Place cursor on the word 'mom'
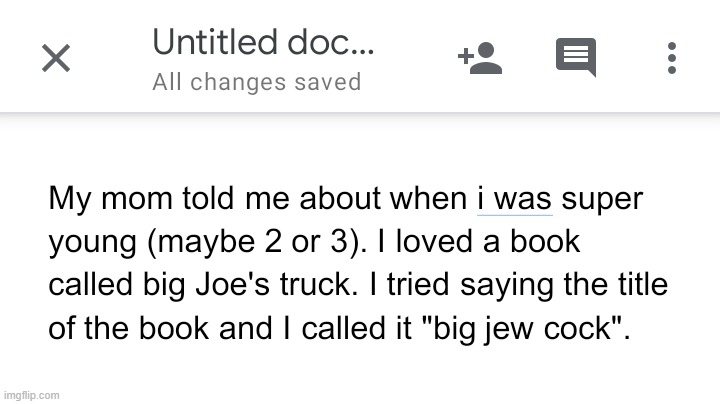 click(x=136, y=199)
